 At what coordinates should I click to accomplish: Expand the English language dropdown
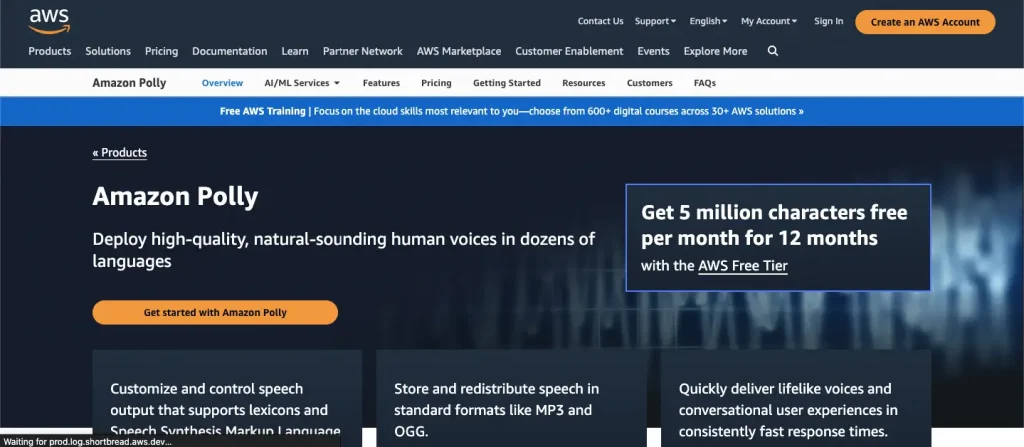[708, 21]
